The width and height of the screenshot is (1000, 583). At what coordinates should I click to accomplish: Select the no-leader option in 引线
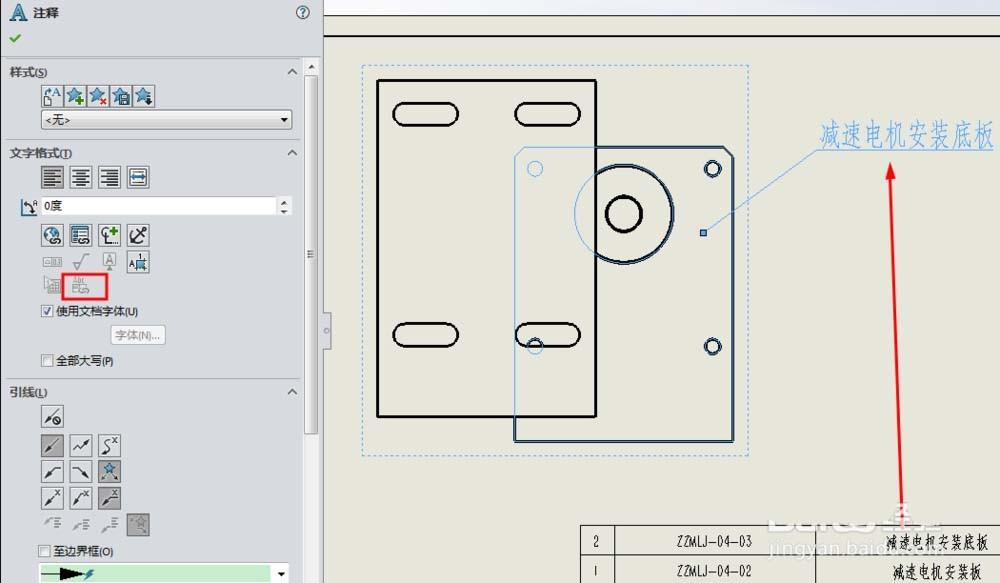click(x=53, y=417)
